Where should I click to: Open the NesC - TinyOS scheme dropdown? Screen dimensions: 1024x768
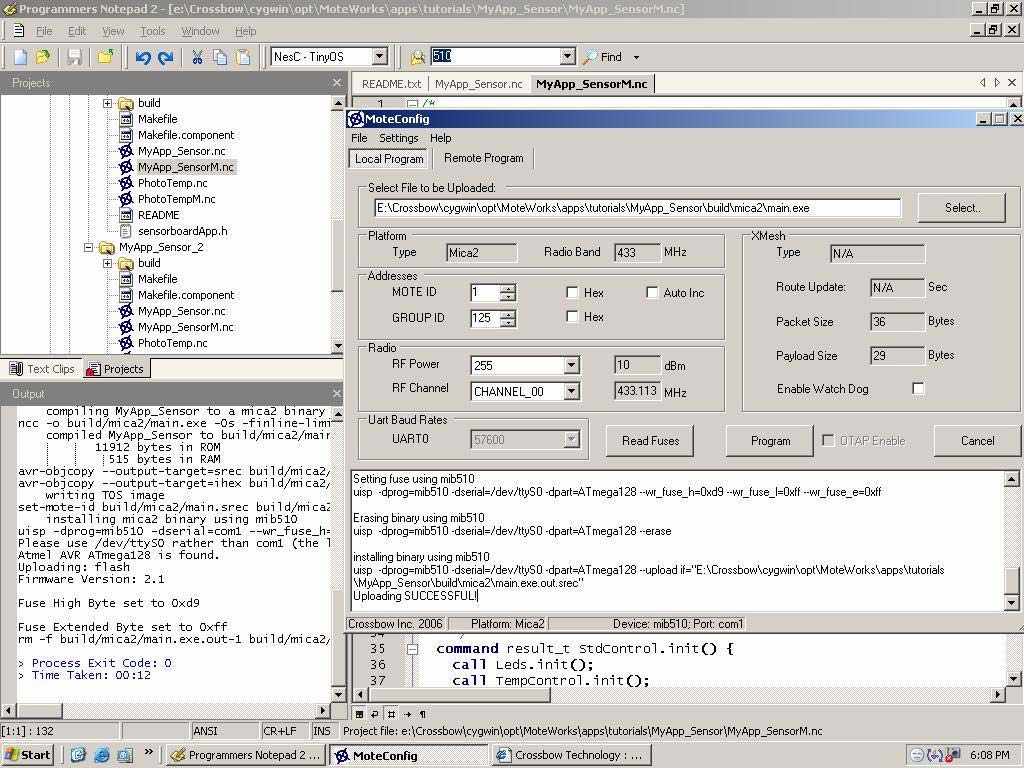coord(380,57)
